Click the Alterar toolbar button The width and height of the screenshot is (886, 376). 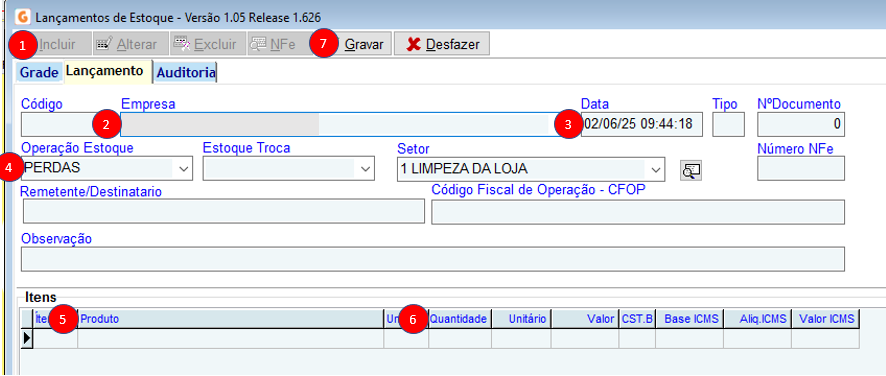(x=131, y=44)
